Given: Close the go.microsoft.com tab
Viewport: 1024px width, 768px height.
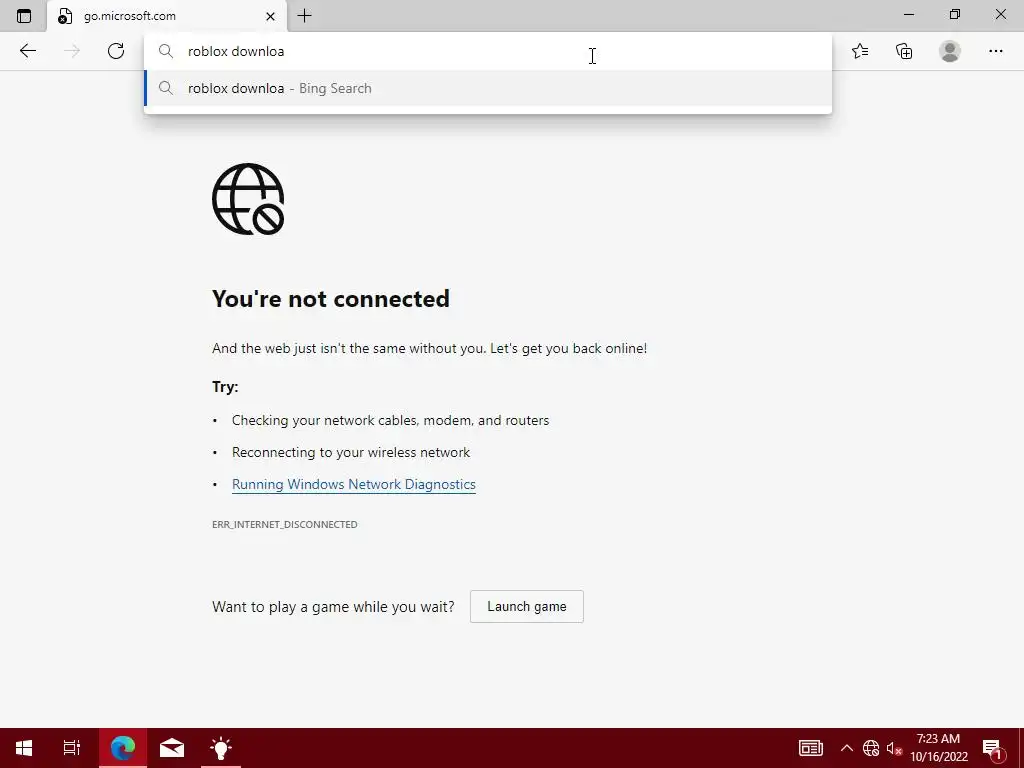Looking at the screenshot, I should 270,16.
